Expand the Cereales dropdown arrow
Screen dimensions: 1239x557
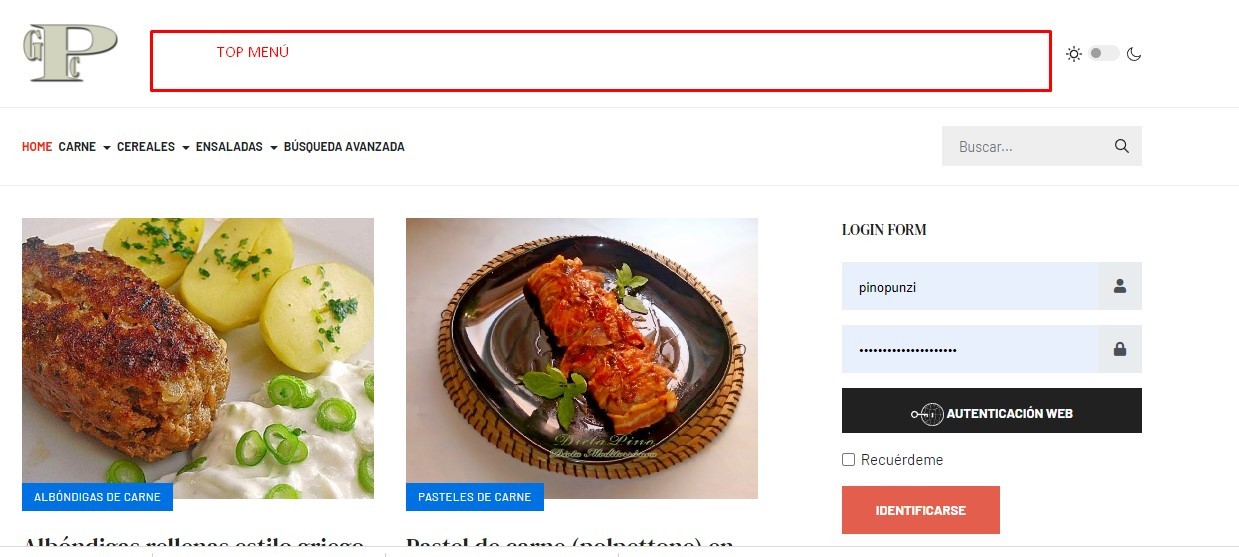pyautogui.click(x=186, y=148)
